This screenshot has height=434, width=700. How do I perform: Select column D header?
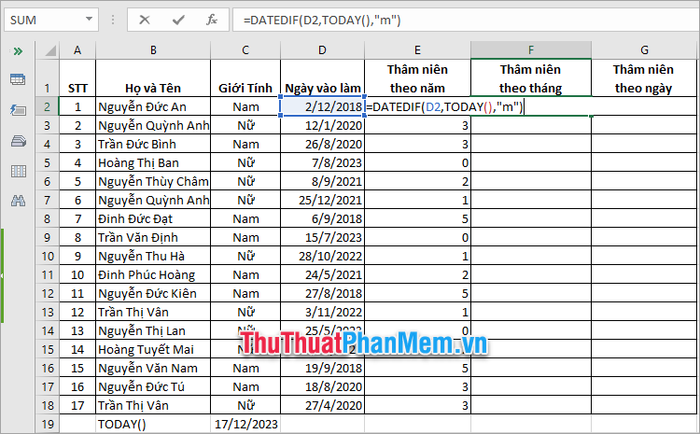pos(322,50)
